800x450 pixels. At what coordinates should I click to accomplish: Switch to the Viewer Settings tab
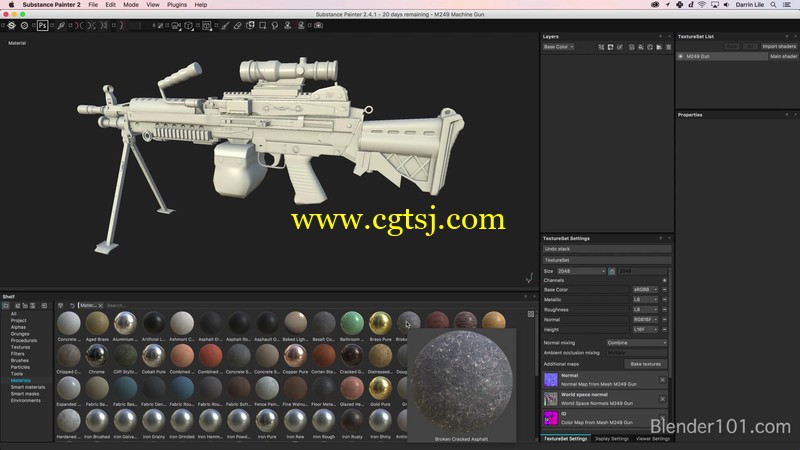[x=653, y=439]
